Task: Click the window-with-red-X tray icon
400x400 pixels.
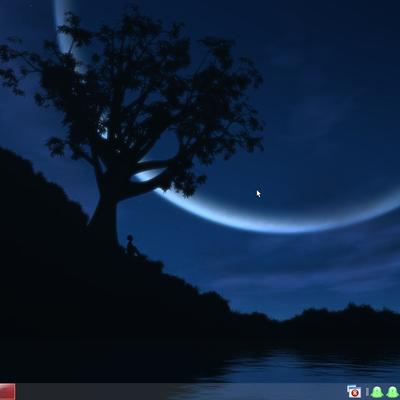Action: coord(353,392)
